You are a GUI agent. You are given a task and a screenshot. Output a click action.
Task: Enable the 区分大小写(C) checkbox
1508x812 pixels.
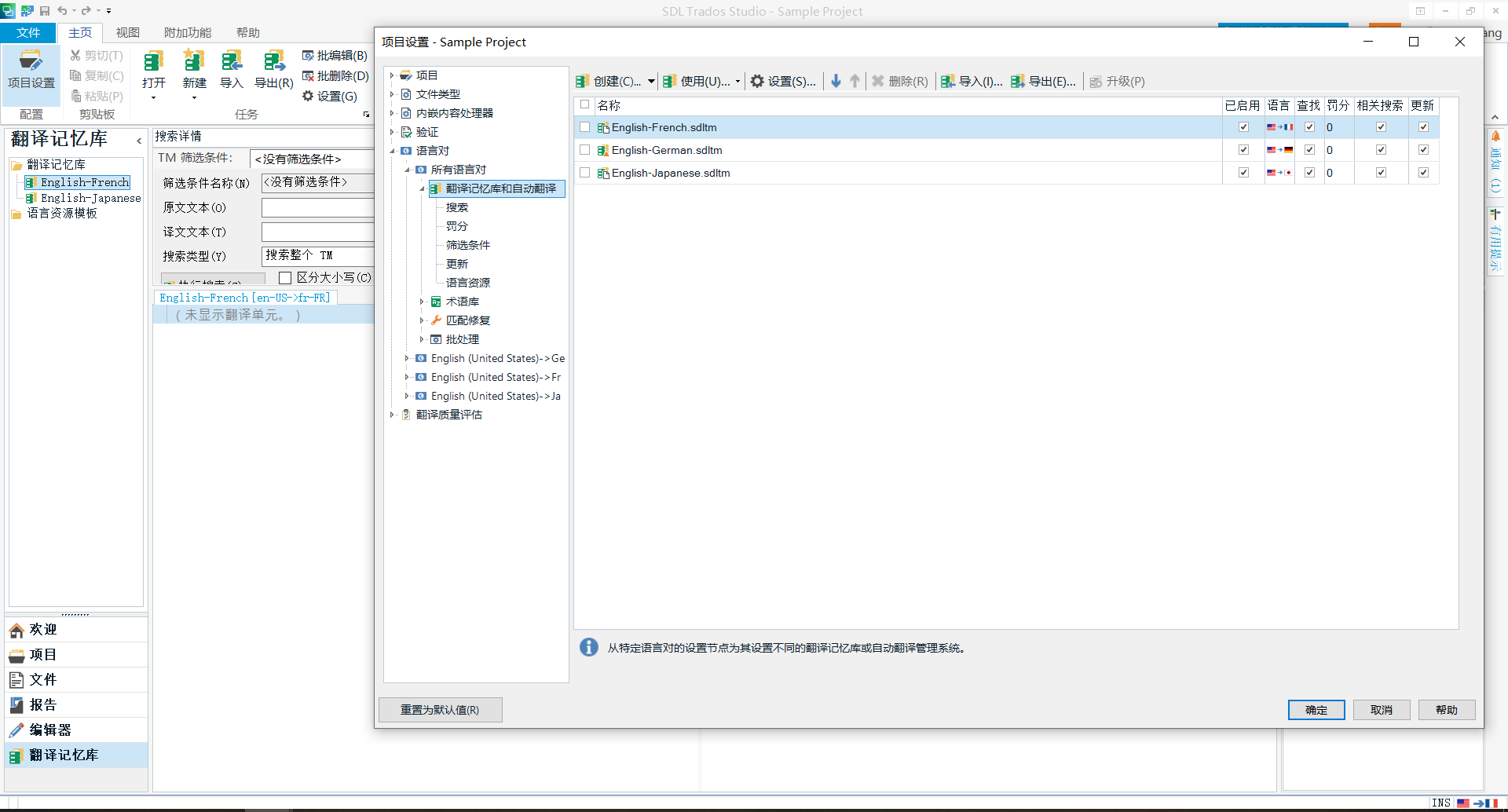tap(285, 277)
